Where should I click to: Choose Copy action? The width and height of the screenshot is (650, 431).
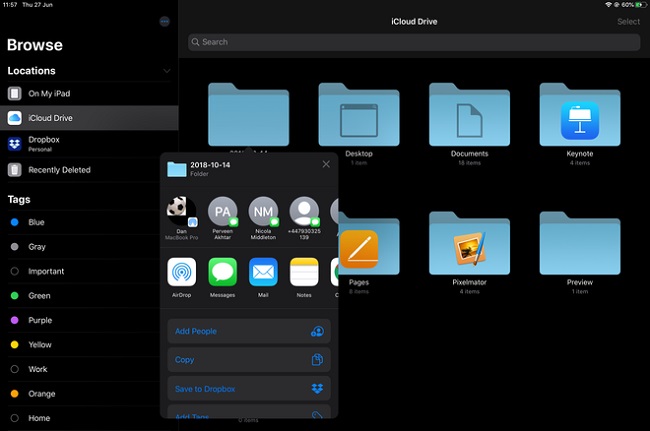249,360
